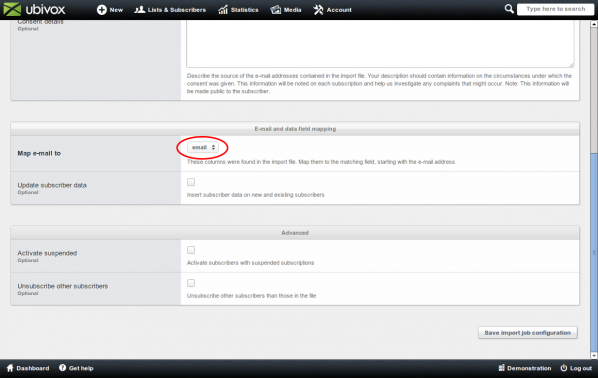
Task: Enable Update subscriber data checkbox
Action: 191,182
